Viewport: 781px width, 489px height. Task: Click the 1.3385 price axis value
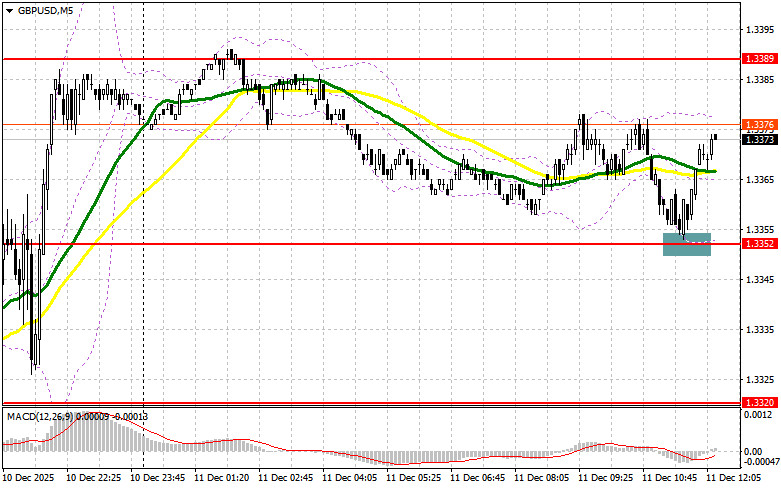[x=760, y=79]
